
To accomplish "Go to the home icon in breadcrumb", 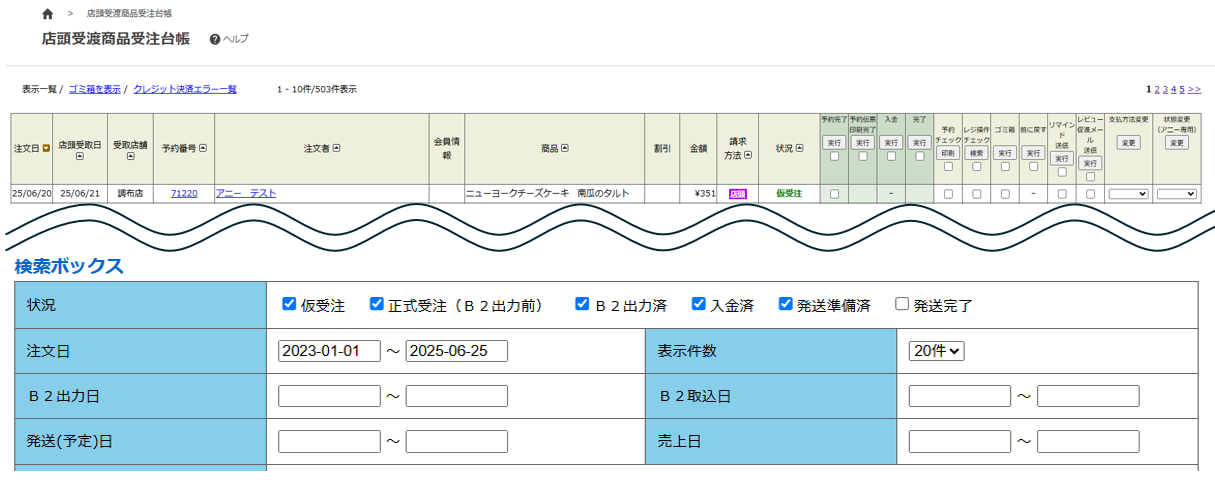I will (48, 14).
